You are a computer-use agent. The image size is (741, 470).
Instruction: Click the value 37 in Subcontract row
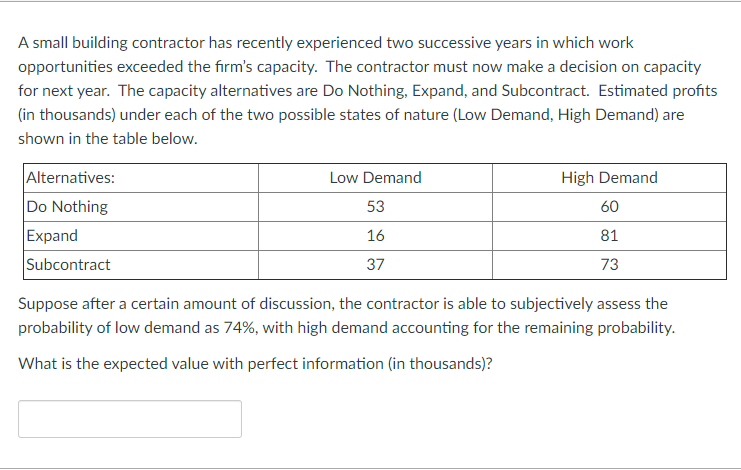click(375, 265)
